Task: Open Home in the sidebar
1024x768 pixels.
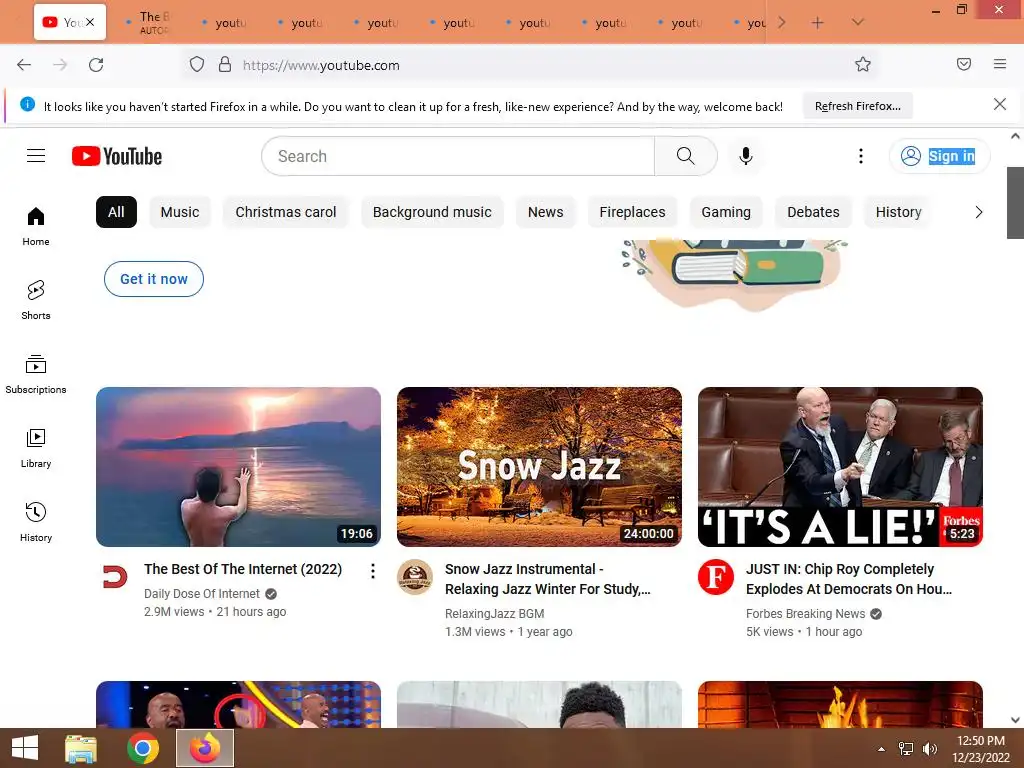Action: click(x=36, y=226)
